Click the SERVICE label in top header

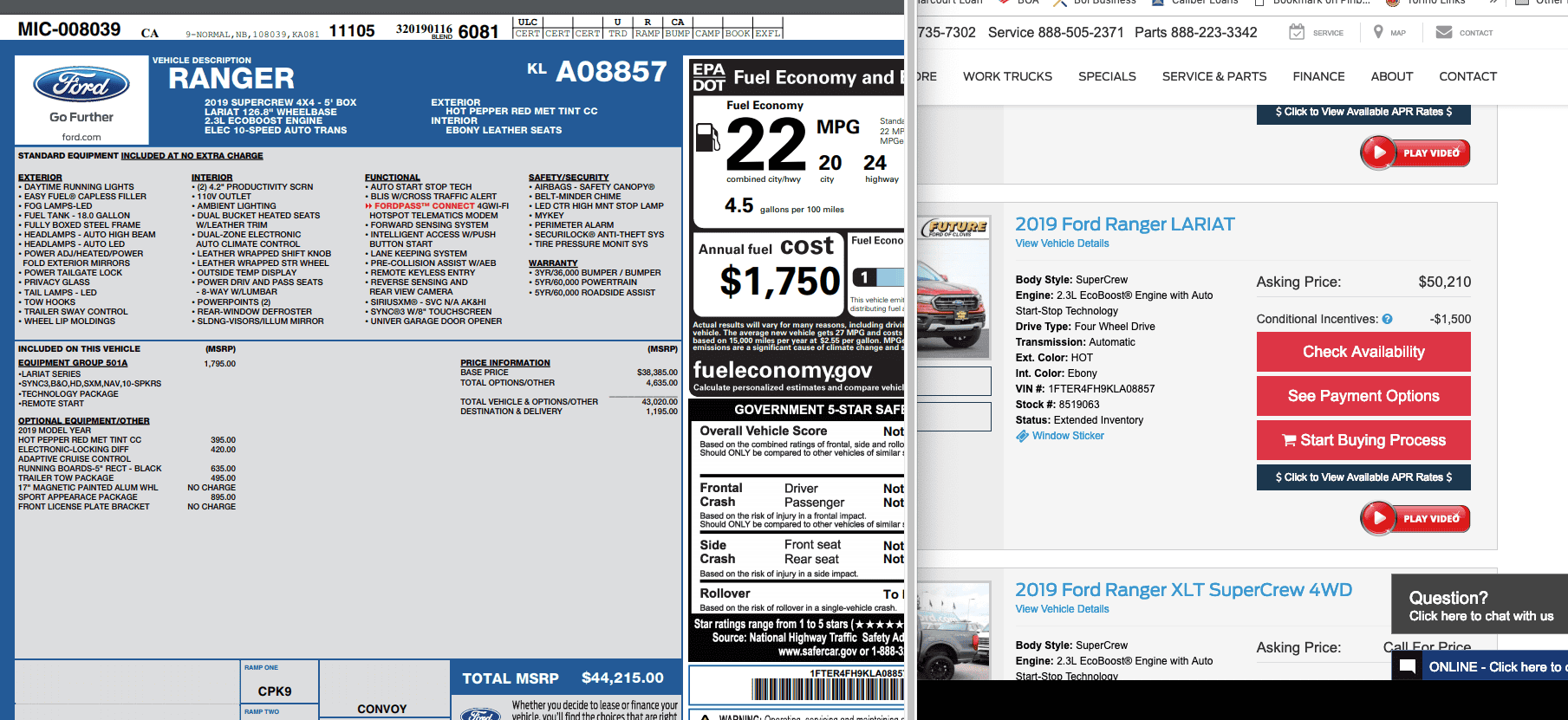click(x=1328, y=33)
